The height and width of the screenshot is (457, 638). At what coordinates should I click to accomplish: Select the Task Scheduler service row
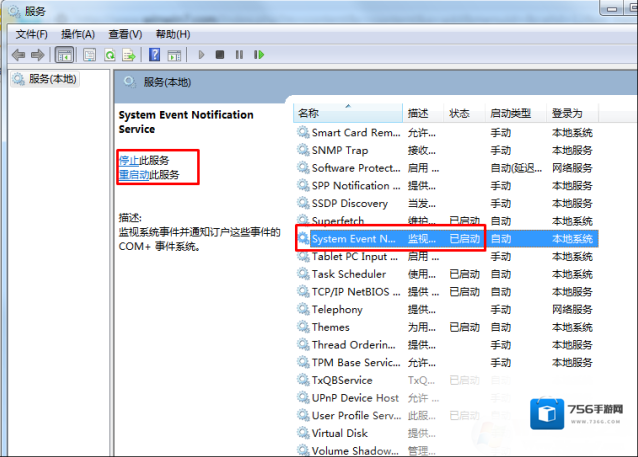(348, 274)
